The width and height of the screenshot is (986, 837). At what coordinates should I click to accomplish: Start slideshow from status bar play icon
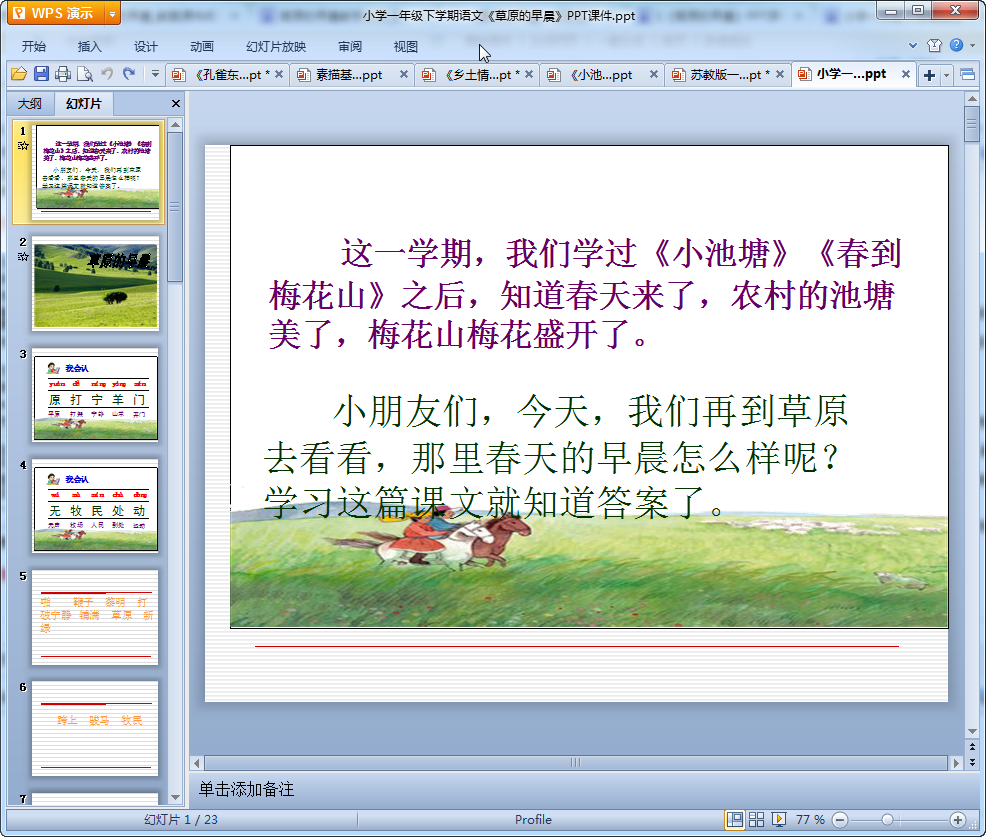point(778,819)
